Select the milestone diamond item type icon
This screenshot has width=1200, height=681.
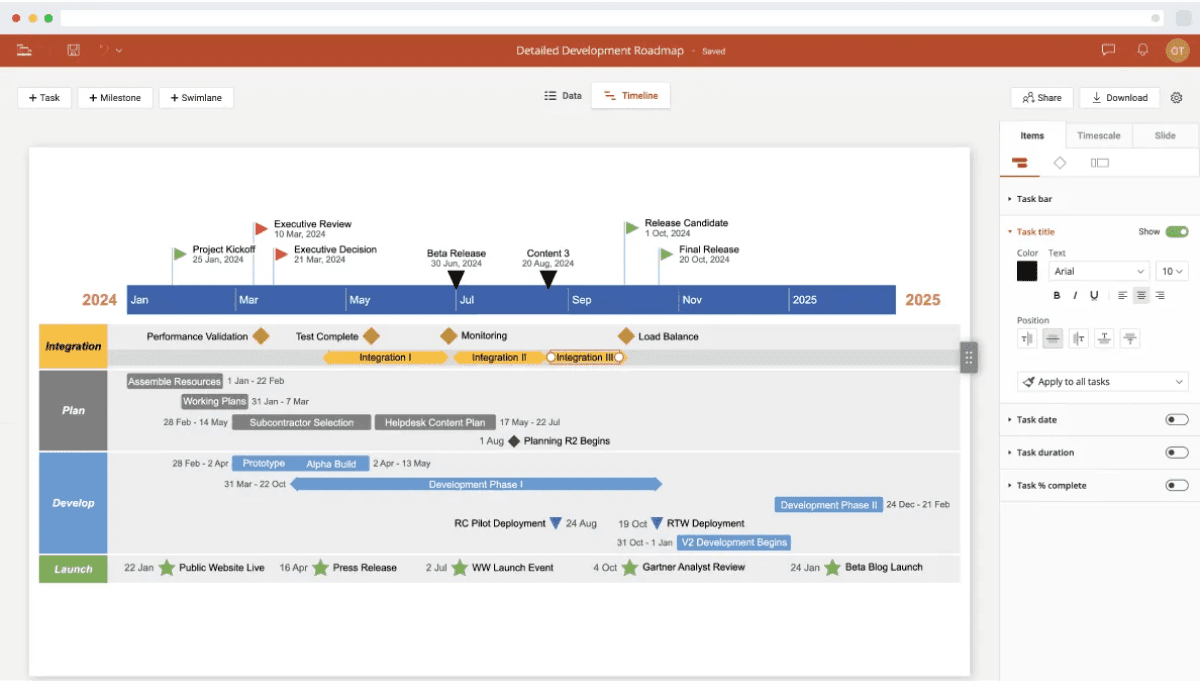pos(1060,162)
